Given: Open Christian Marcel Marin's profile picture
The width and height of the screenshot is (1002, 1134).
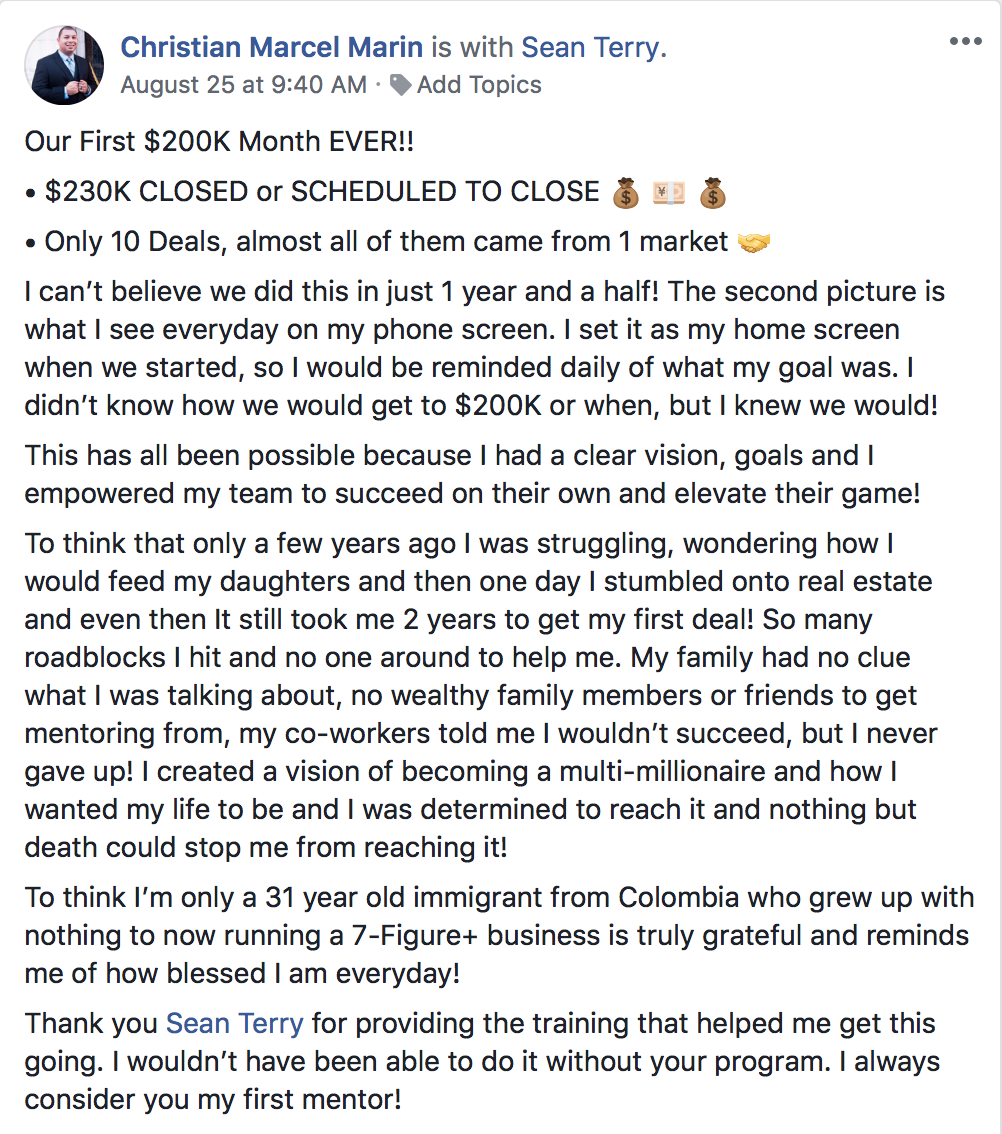Looking at the screenshot, I should point(64,65).
